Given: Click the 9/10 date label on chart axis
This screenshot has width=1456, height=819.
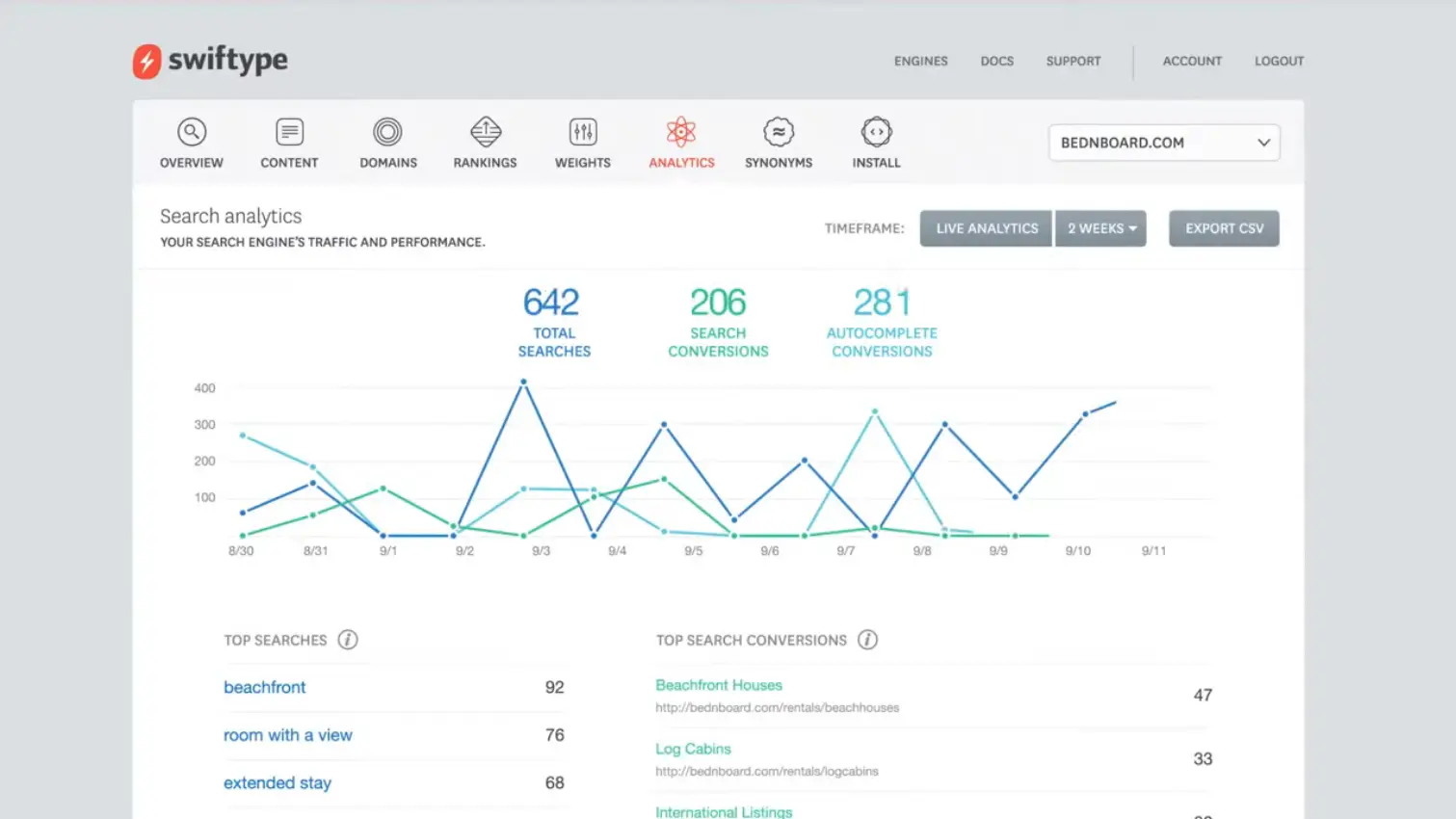Looking at the screenshot, I should 1077,551.
